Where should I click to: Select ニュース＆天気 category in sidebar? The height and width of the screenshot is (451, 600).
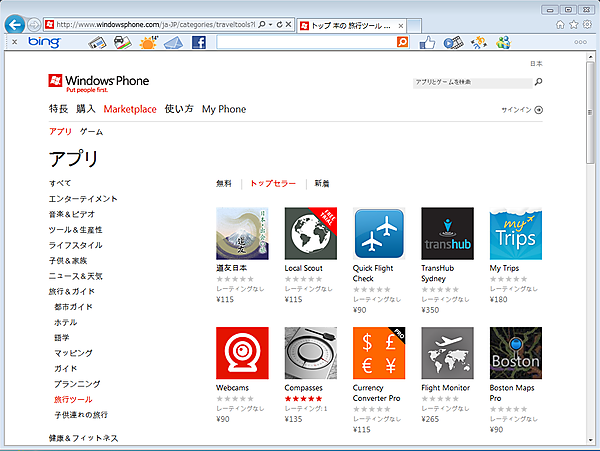click(x=75, y=276)
